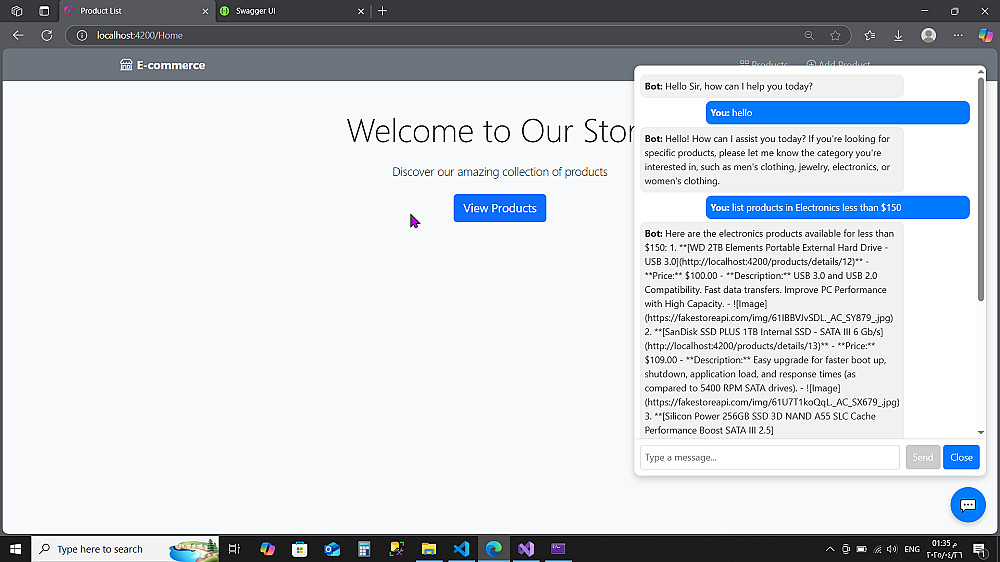Open Outlook from the taskbar
Viewport: 1000px width, 562px height.
tap(332, 549)
